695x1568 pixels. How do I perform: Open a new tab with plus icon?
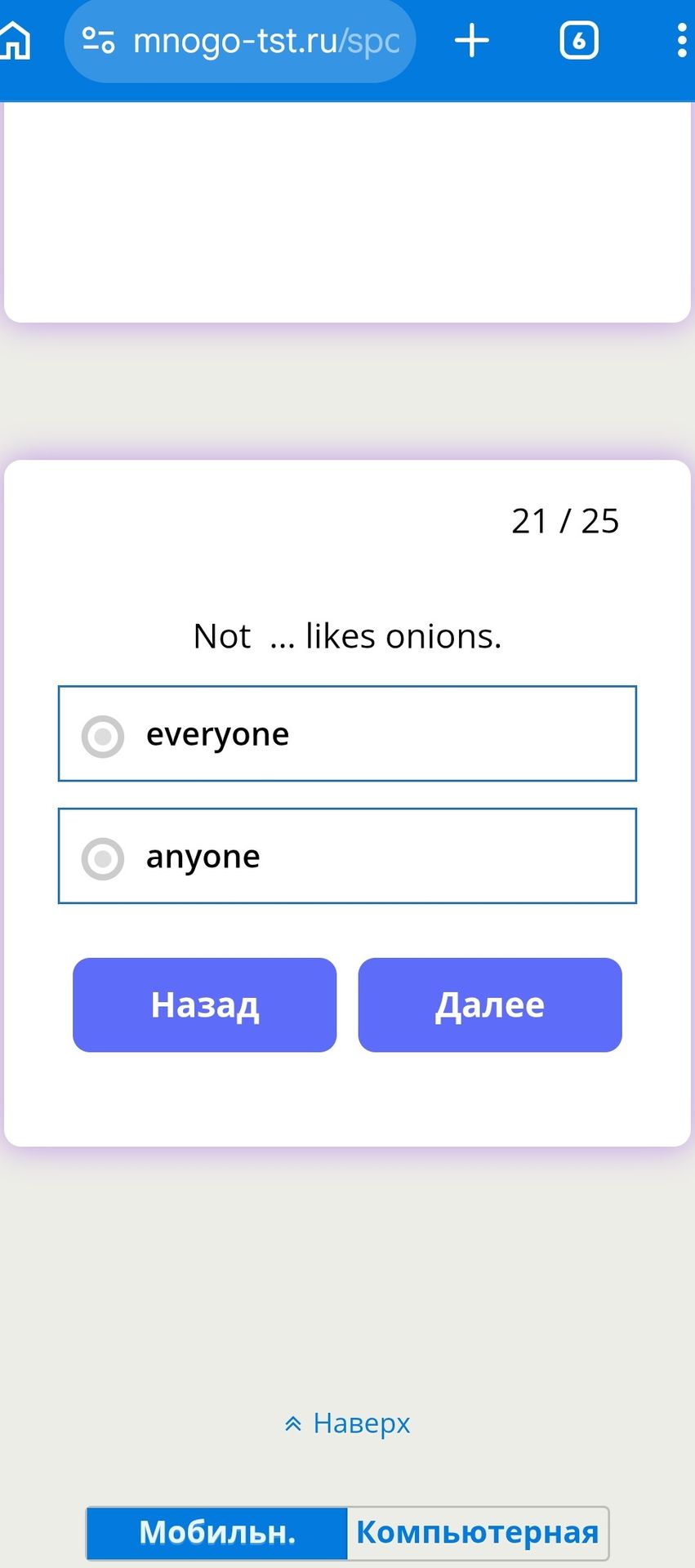click(x=471, y=40)
